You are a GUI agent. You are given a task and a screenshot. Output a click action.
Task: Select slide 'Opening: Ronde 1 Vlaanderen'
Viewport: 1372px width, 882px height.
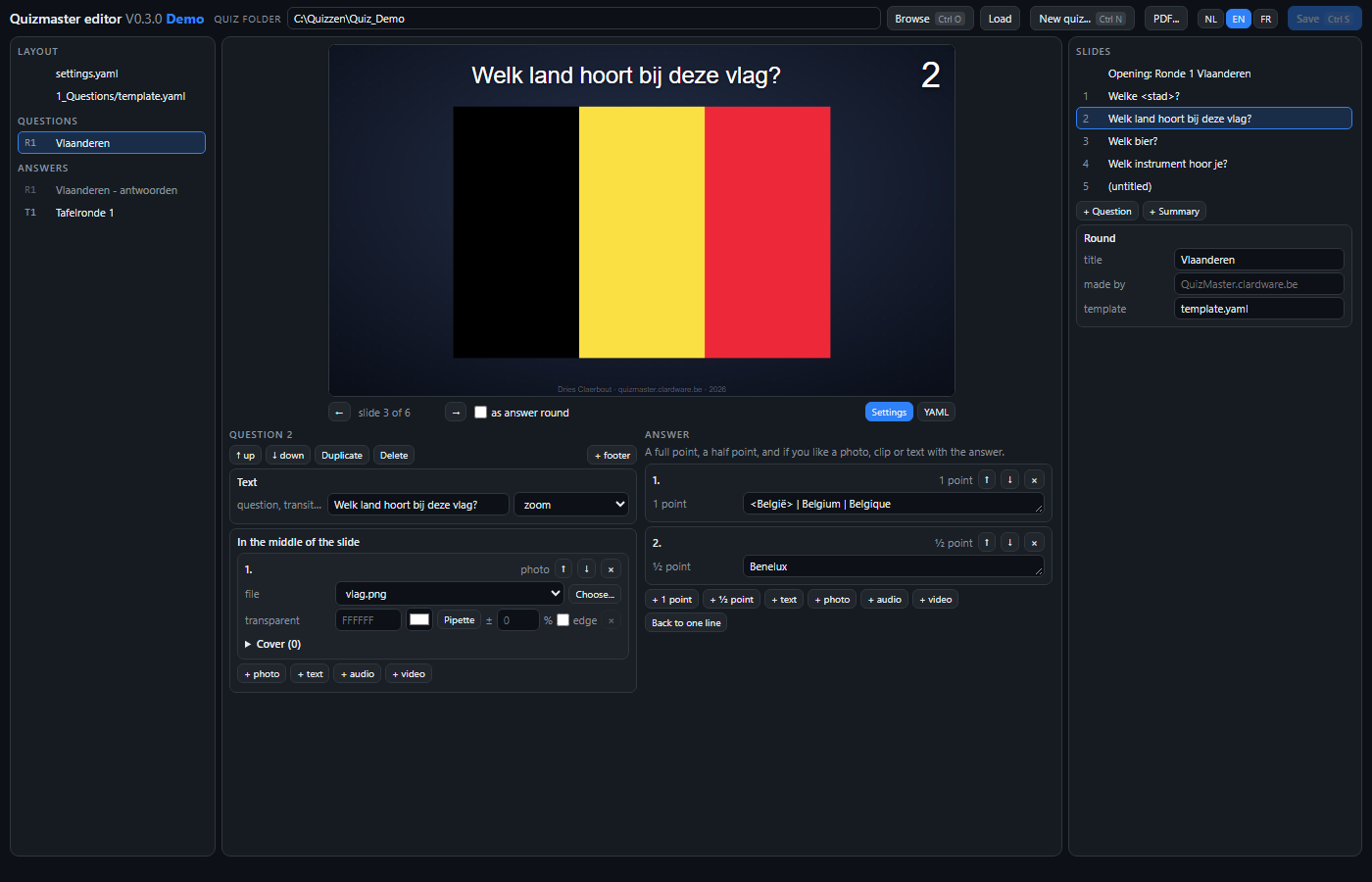tap(1214, 73)
